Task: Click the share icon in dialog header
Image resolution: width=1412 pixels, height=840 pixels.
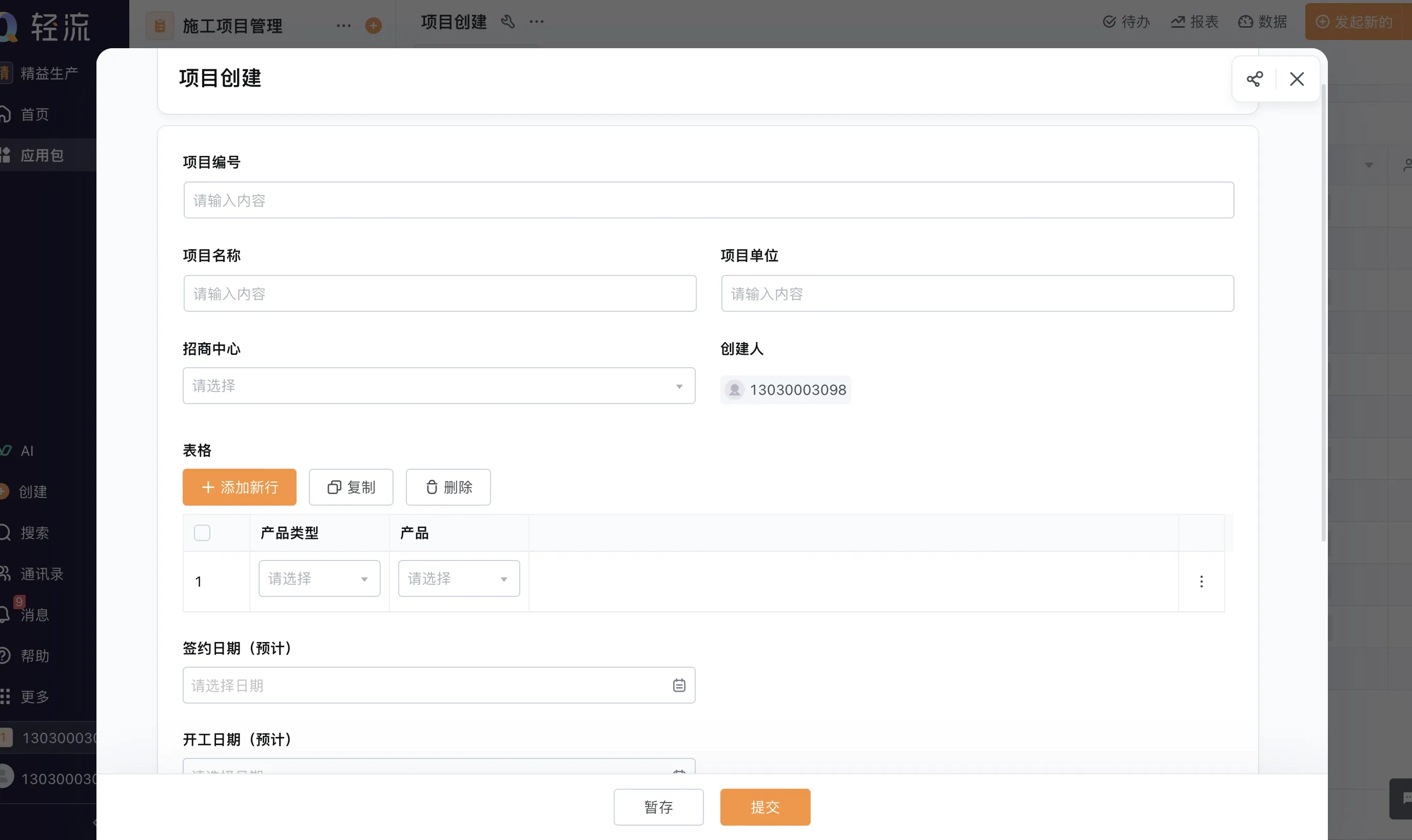Action: pos(1254,78)
